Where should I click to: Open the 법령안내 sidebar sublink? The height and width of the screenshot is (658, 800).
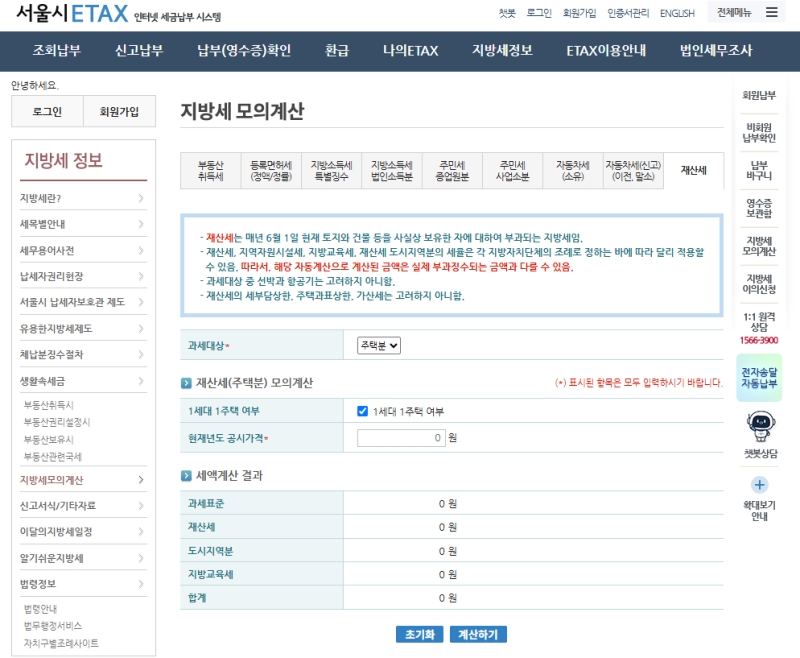(40, 609)
